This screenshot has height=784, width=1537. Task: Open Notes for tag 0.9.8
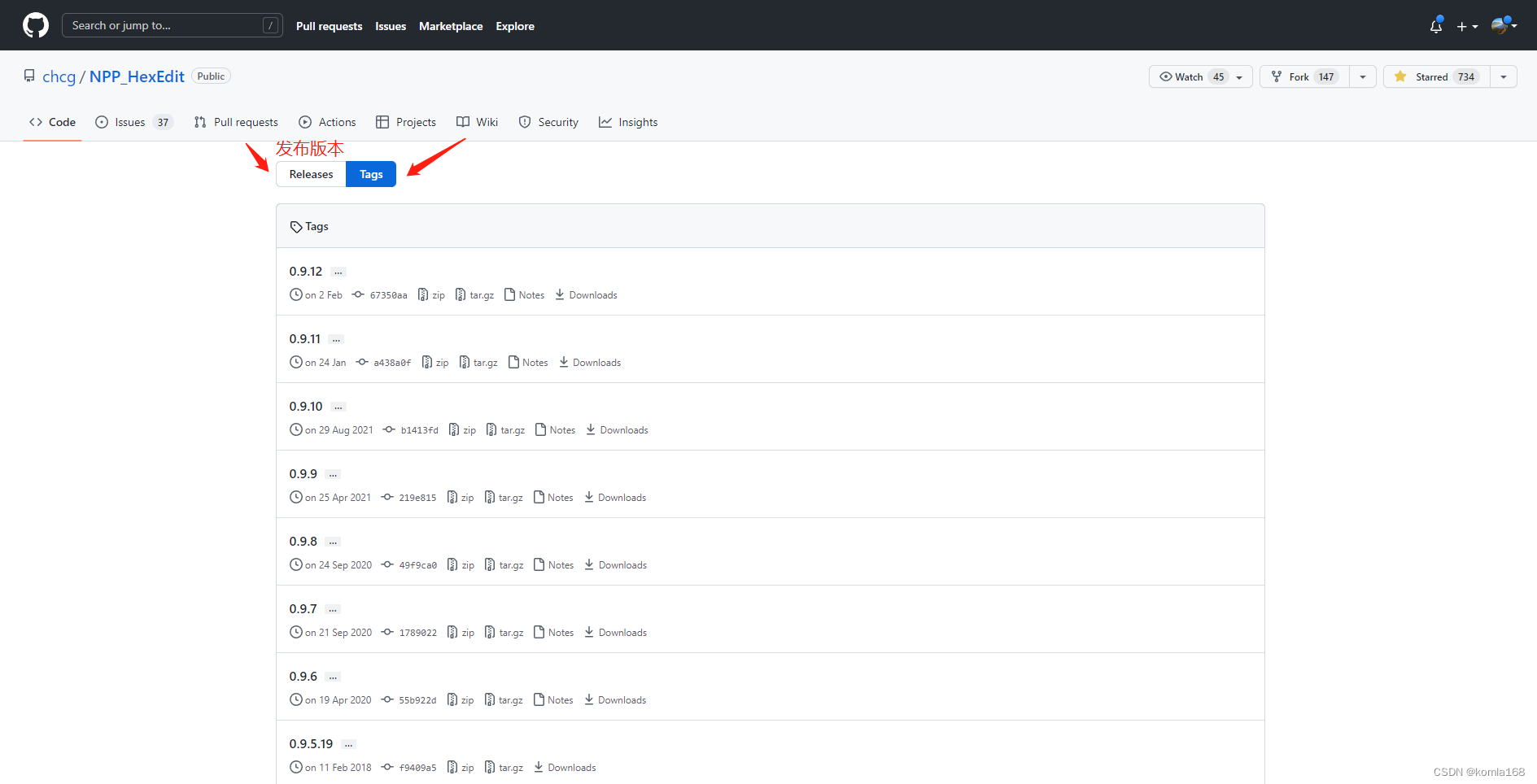554,564
